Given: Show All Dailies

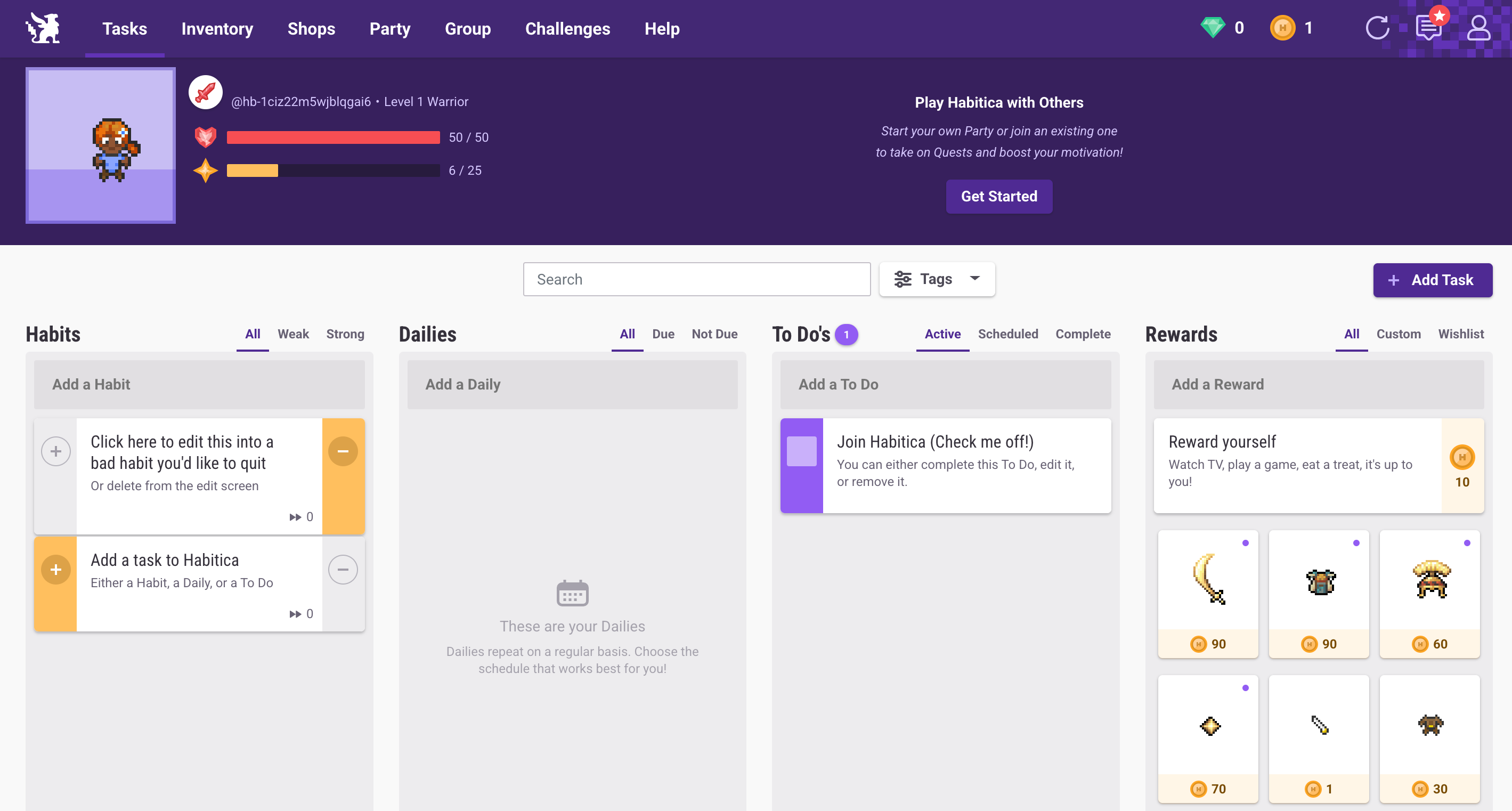Looking at the screenshot, I should (x=627, y=334).
